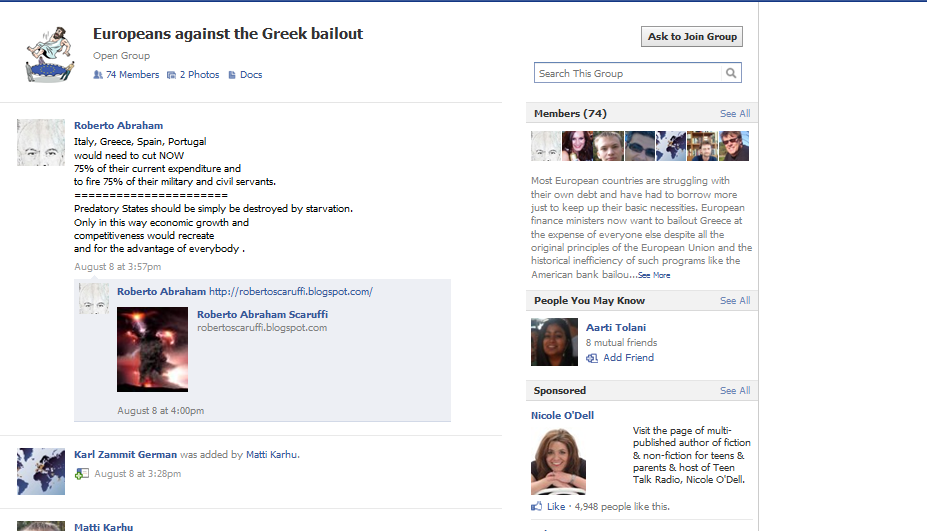Click See All for People You May Know
927x531 pixels.
[x=735, y=300]
